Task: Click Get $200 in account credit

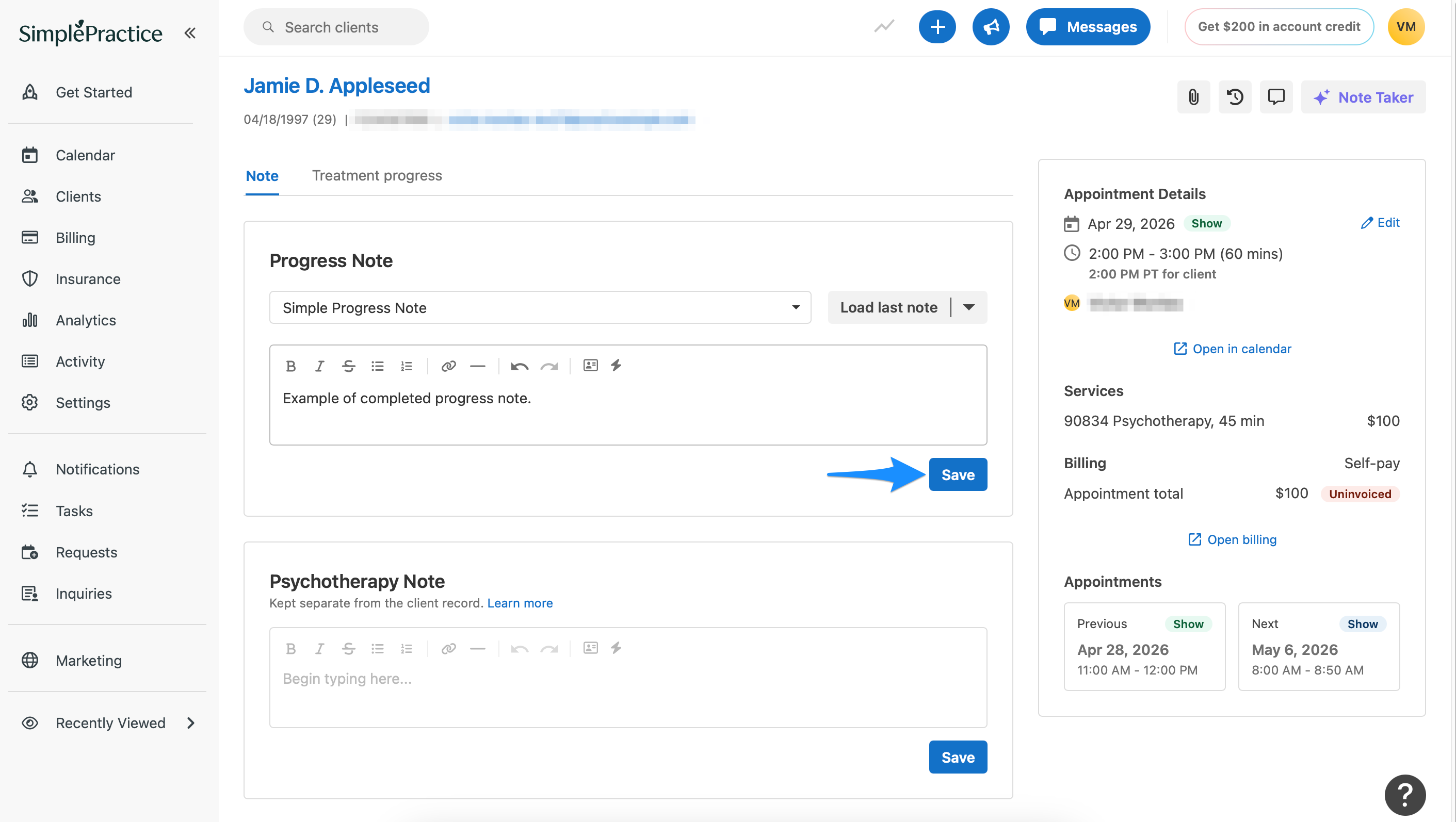Action: point(1279,26)
